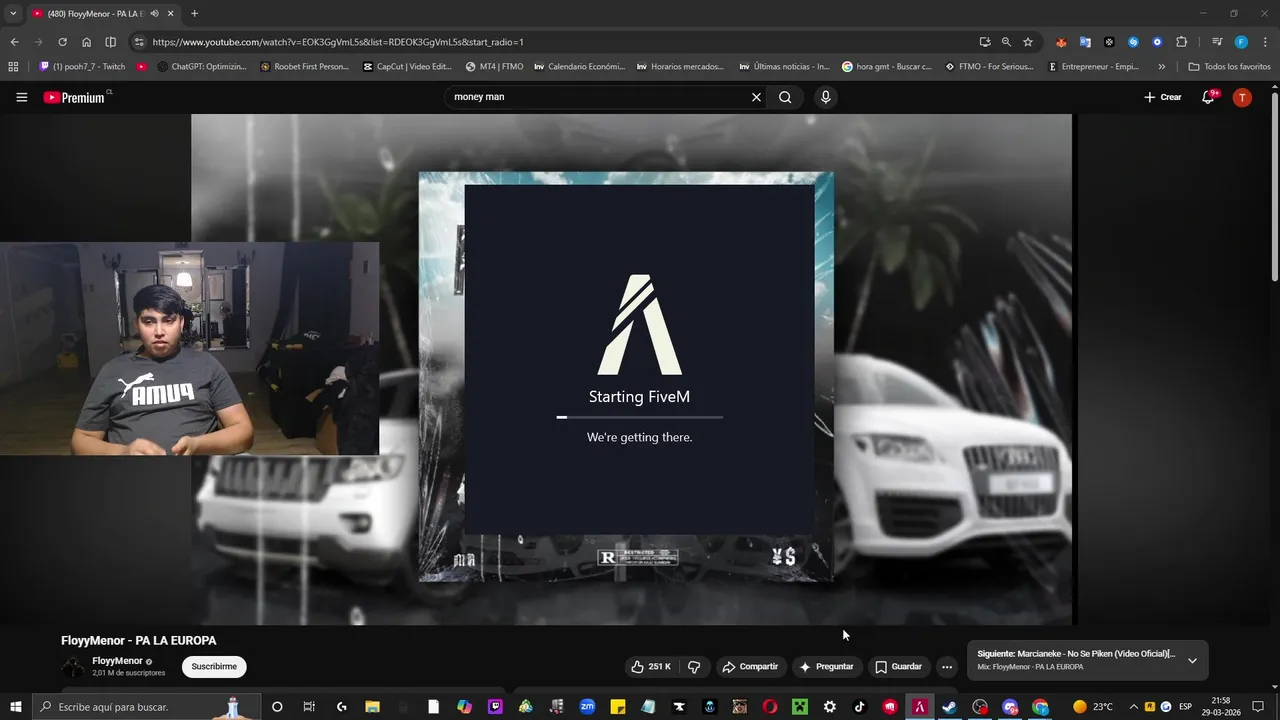Bookmark this page with the star
1280x720 pixels.
click(x=1028, y=42)
